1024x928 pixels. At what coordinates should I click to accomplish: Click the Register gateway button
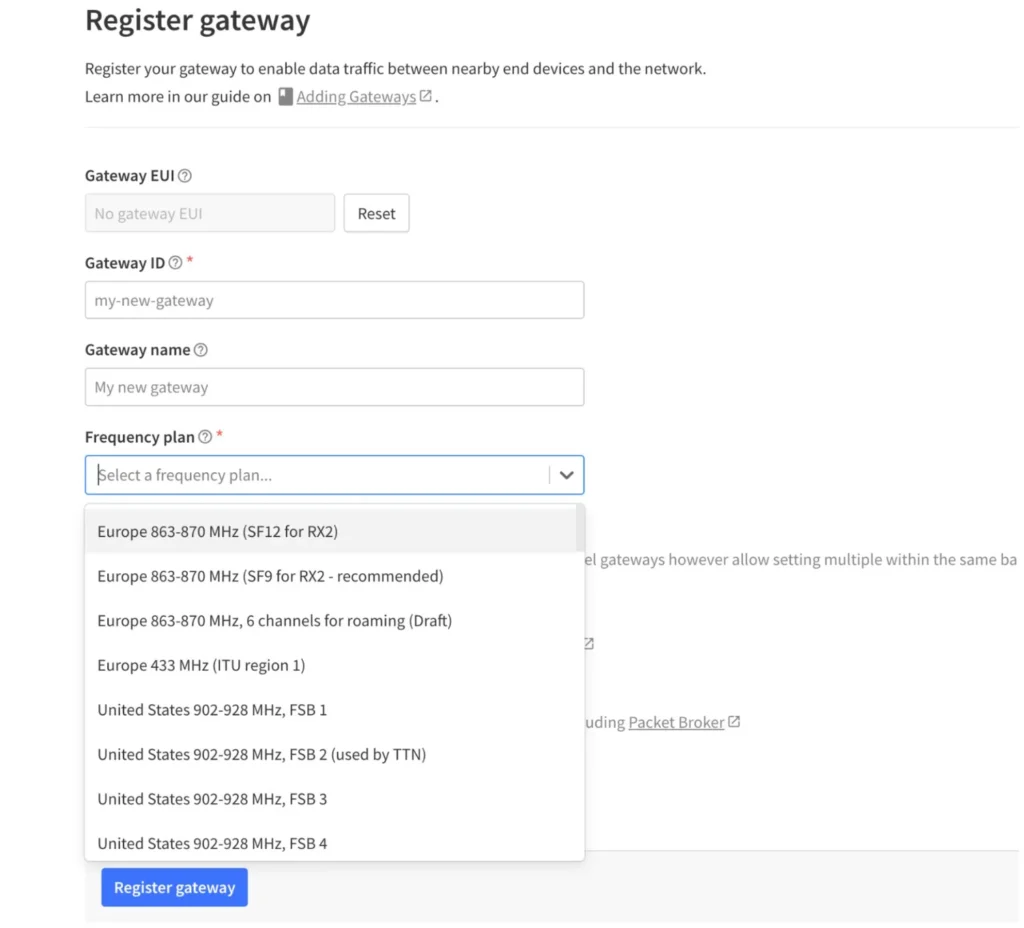pos(174,887)
